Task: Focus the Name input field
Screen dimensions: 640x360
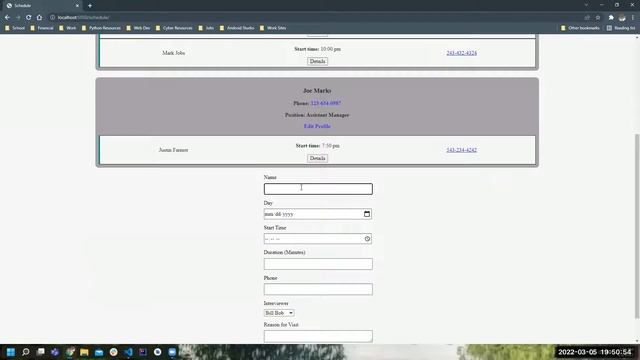Action: (x=318, y=189)
